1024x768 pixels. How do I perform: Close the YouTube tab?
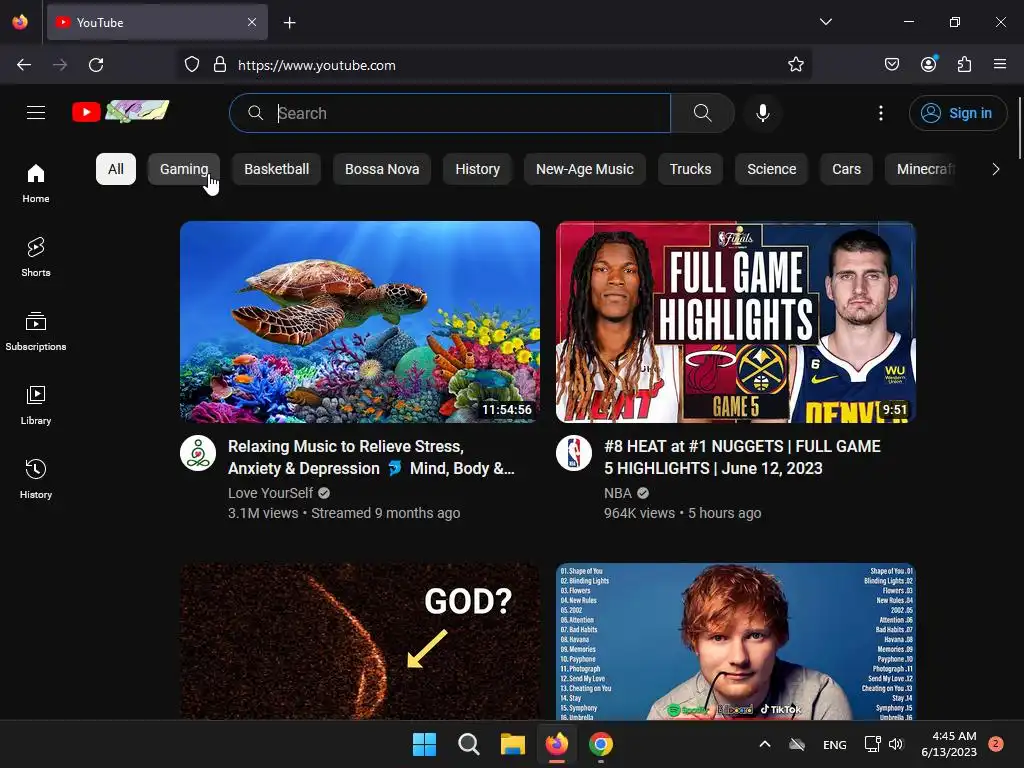[x=252, y=22]
